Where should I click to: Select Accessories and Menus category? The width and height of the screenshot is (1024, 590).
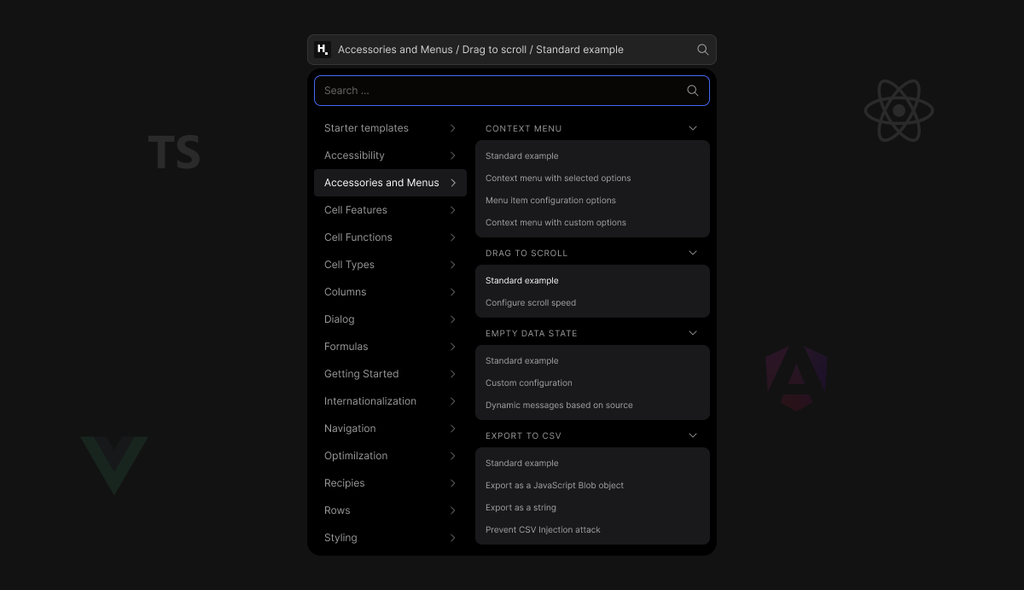(x=391, y=183)
